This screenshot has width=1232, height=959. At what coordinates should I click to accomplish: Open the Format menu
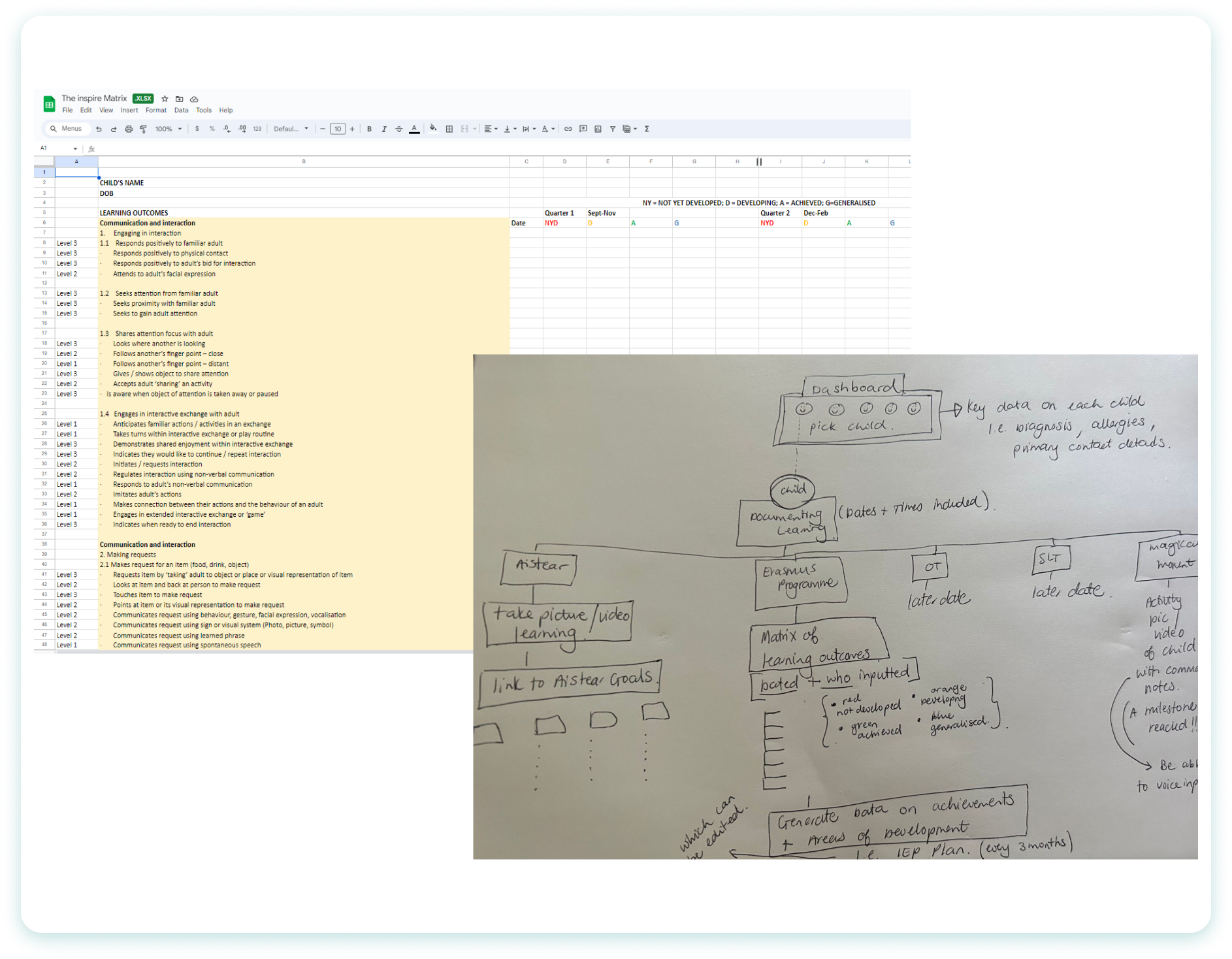[x=156, y=110]
